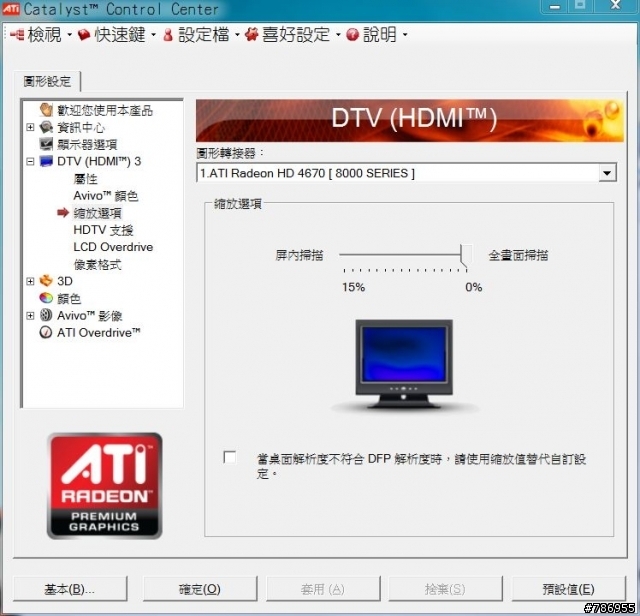Viewport: 640px width, 616px height.
Task: Click the 快速鍵 hotkeys icon
Action: (x=84, y=35)
